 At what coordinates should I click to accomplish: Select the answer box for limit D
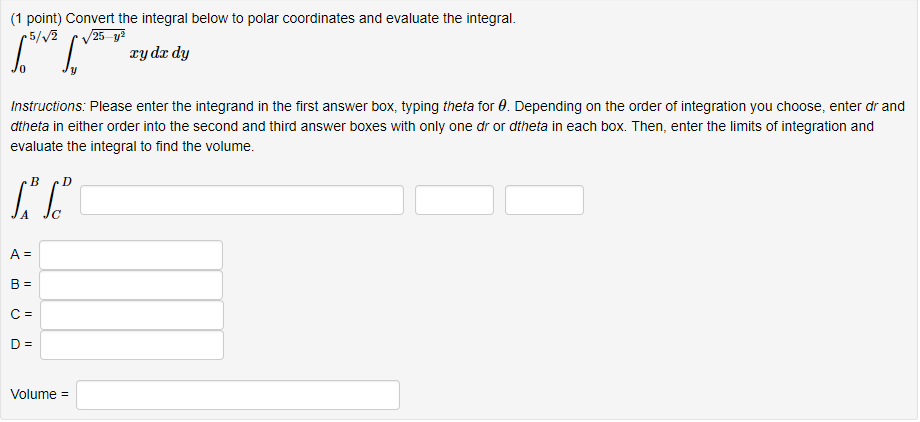point(131,345)
